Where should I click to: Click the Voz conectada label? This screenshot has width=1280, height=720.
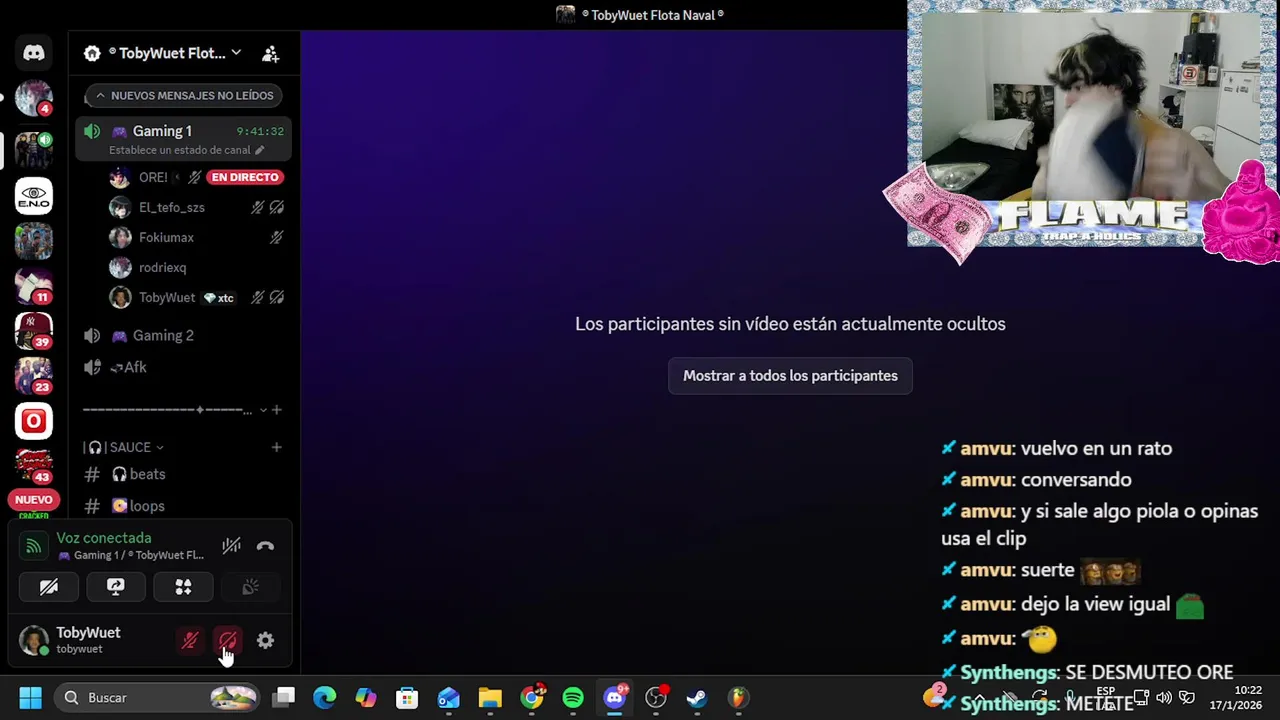coord(104,538)
